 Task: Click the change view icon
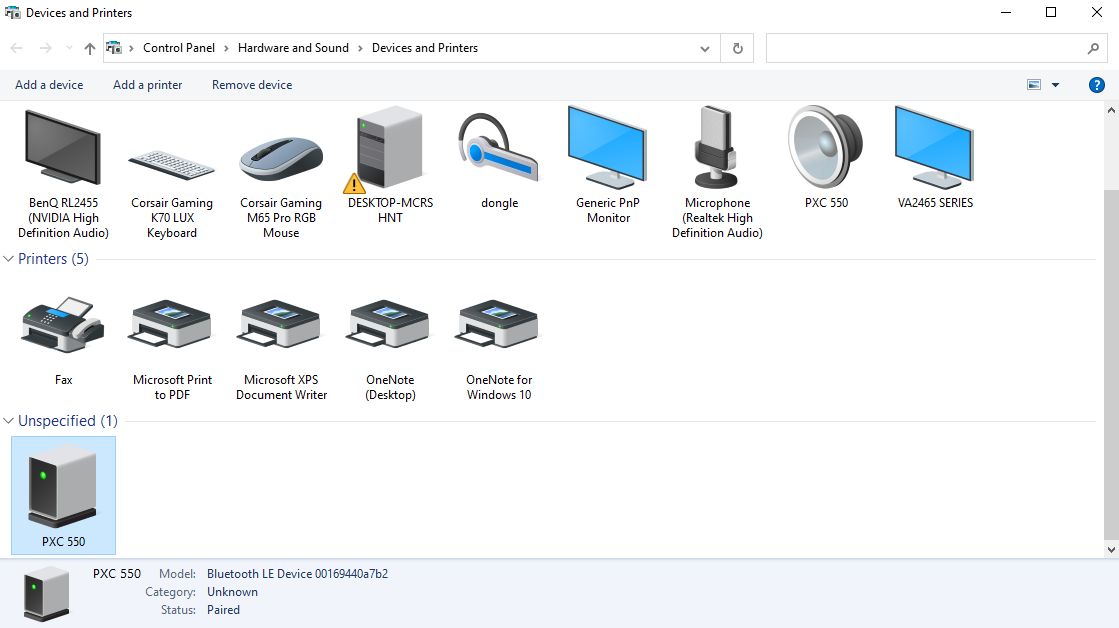(x=1034, y=85)
